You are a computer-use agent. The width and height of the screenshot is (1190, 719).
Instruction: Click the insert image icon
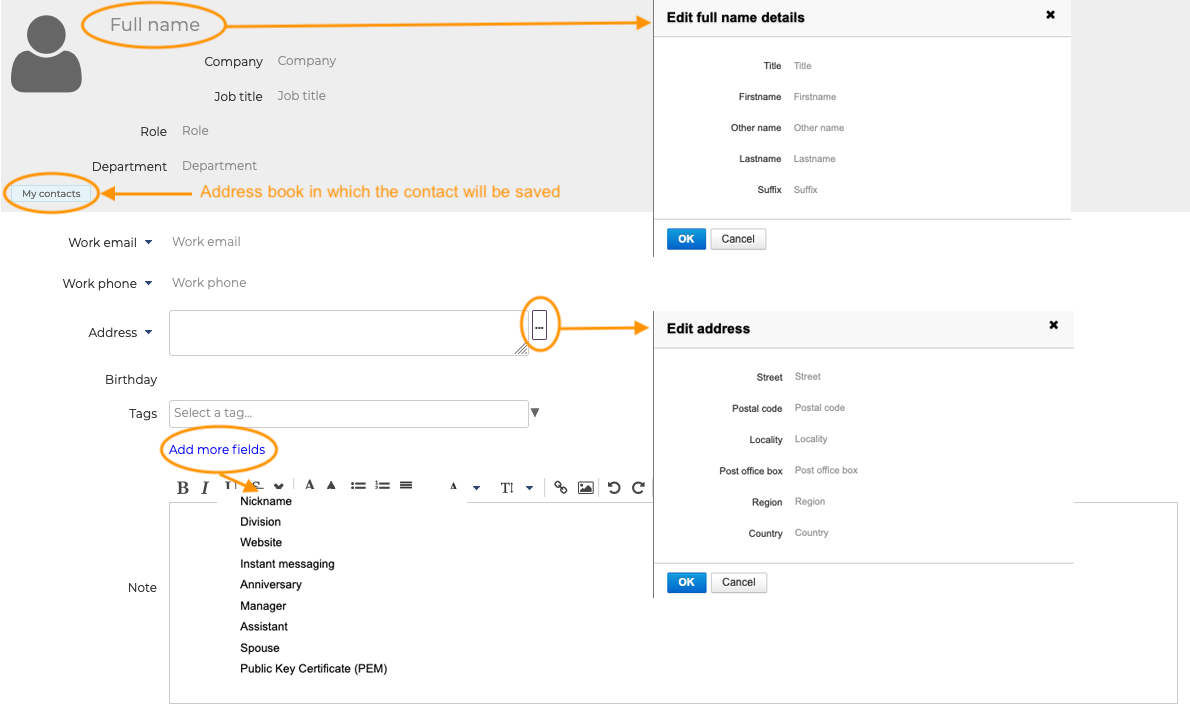click(586, 488)
